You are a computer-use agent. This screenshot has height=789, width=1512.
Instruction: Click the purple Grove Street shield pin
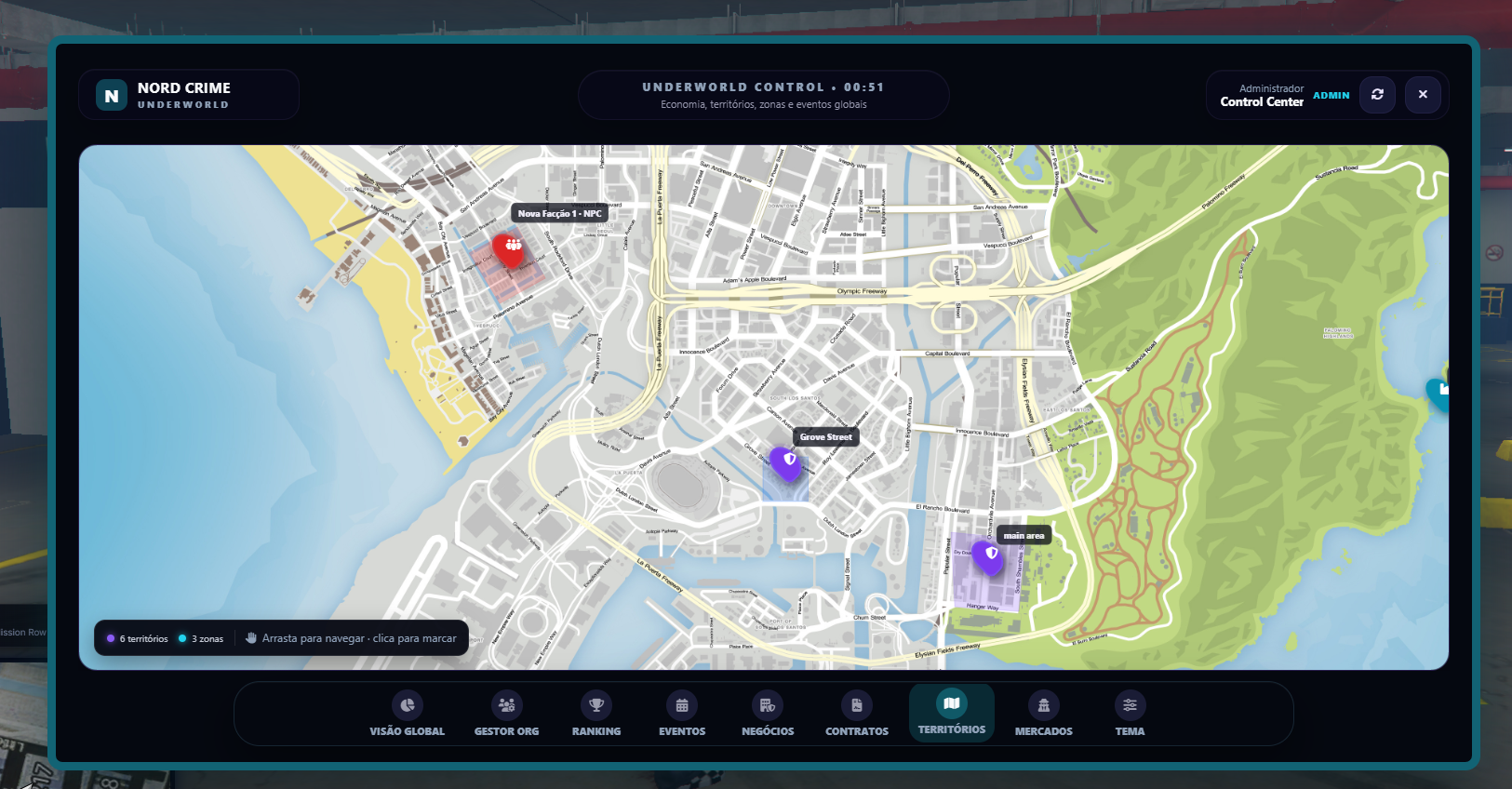tap(787, 462)
